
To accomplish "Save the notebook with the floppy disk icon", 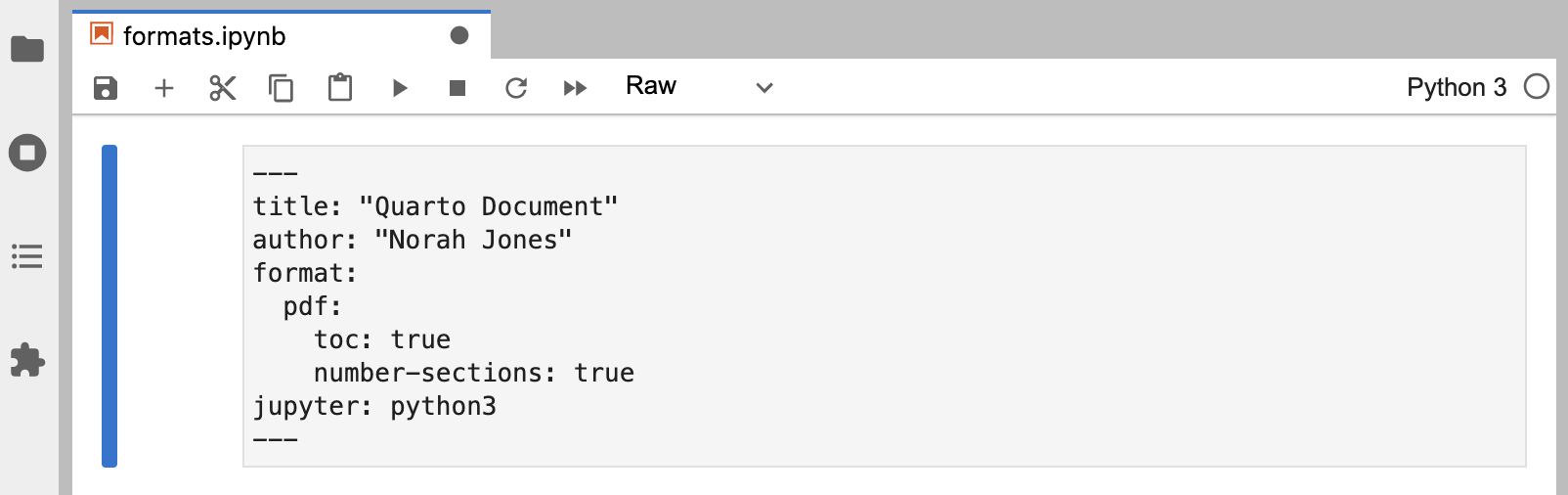I will 106,88.
